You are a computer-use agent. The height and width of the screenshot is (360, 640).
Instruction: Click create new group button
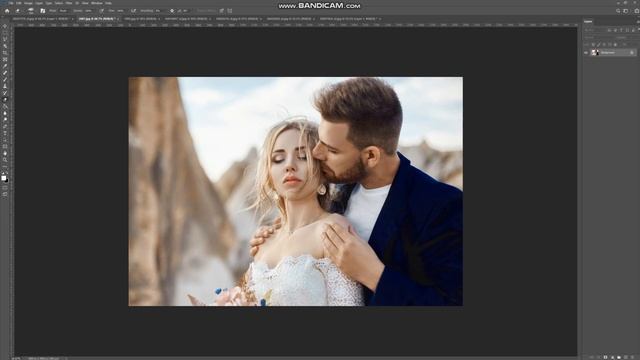coord(619,357)
